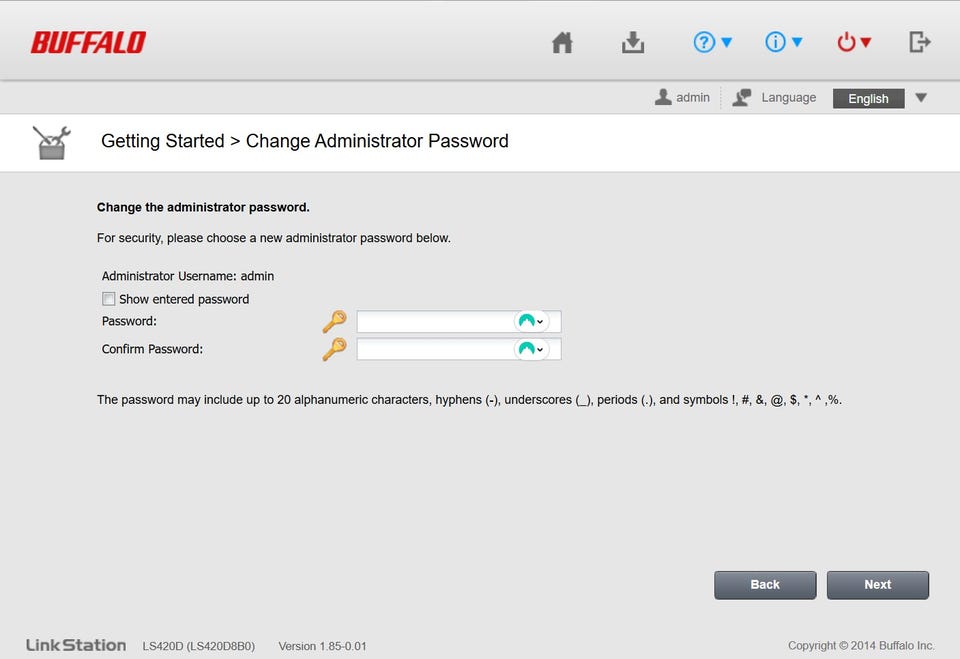Click password manager icon in Password field

[x=531, y=322]
